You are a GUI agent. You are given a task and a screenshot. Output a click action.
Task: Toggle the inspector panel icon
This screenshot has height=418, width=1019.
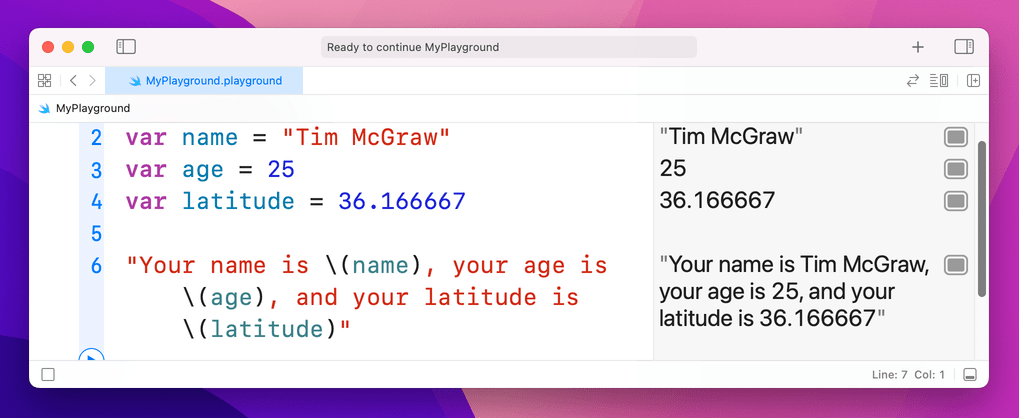point(964,47)
